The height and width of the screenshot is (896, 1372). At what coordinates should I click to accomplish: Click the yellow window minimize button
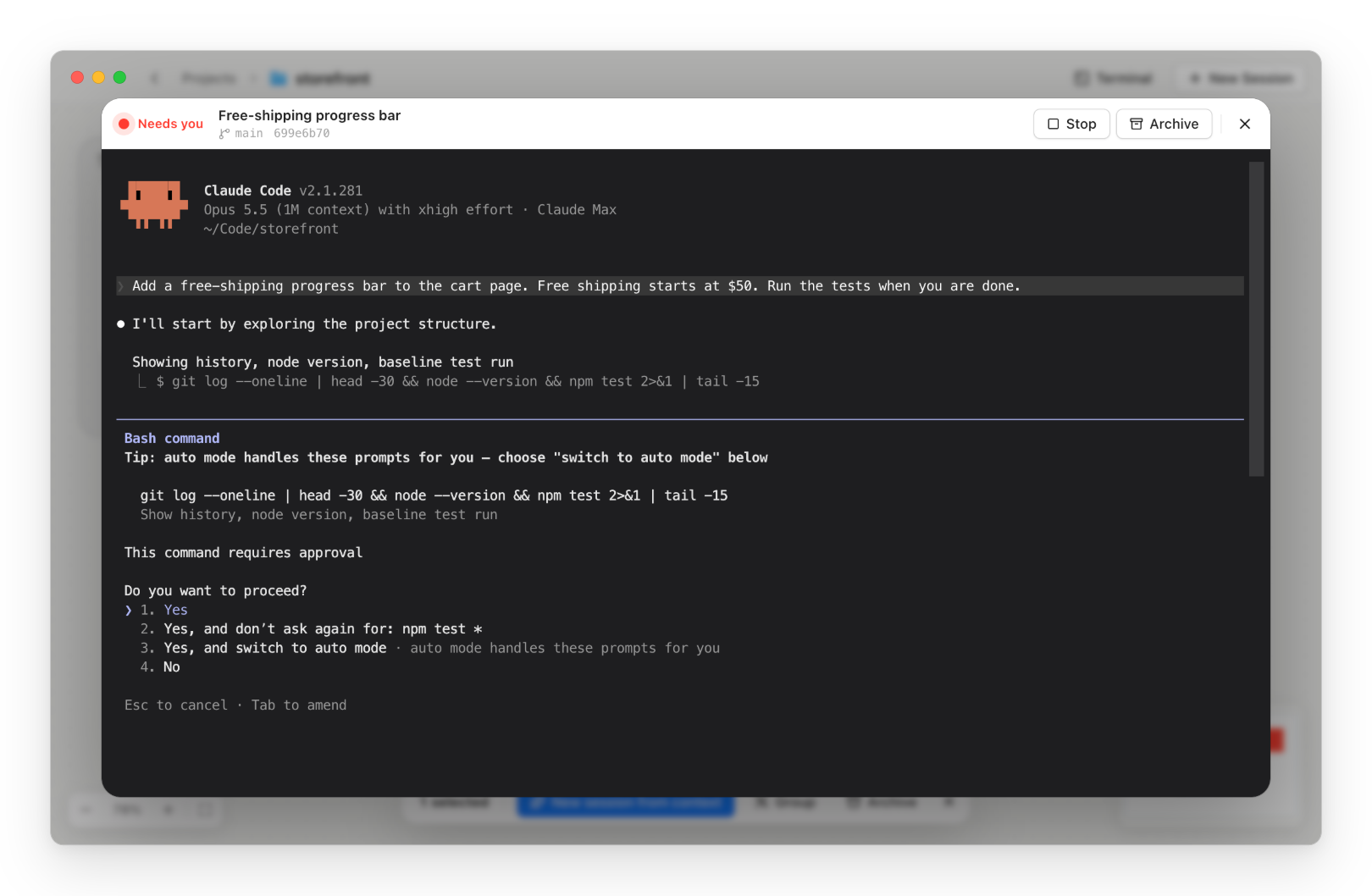(98, 77)
